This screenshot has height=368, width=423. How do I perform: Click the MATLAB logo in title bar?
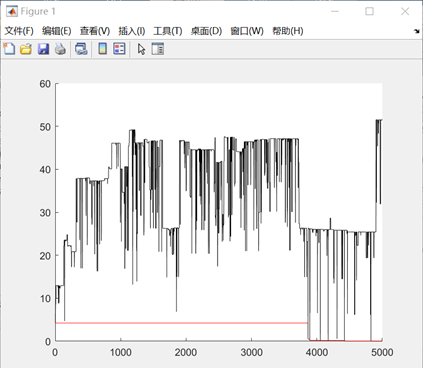point(12,11)
